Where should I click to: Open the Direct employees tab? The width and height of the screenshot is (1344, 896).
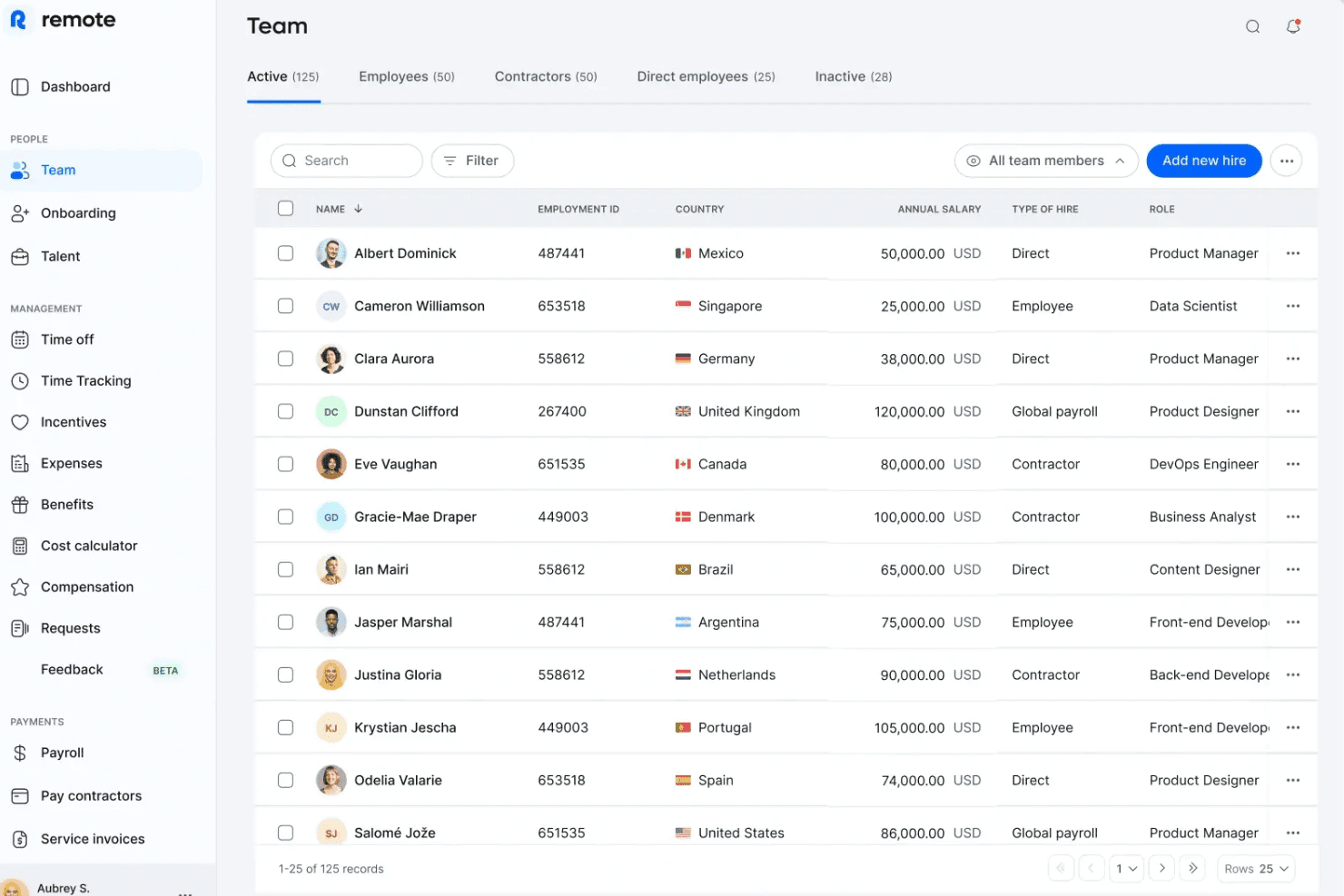(707, 77)
